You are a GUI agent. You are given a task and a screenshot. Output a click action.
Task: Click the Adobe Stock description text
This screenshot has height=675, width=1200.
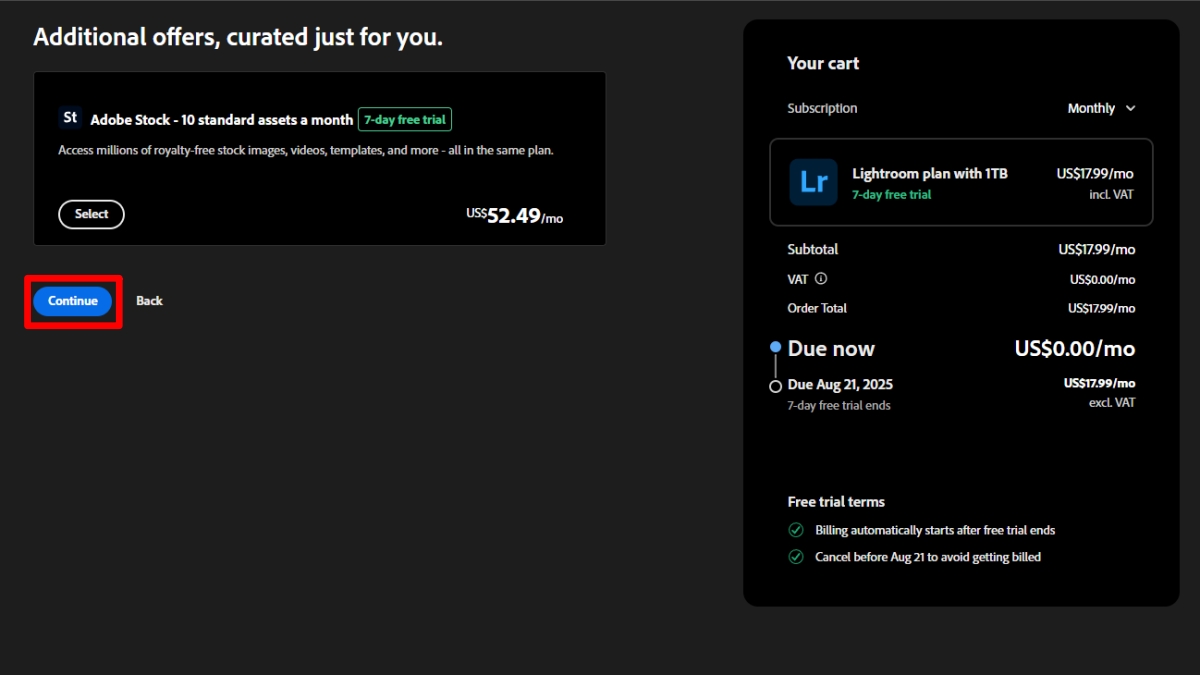point(306,150)
